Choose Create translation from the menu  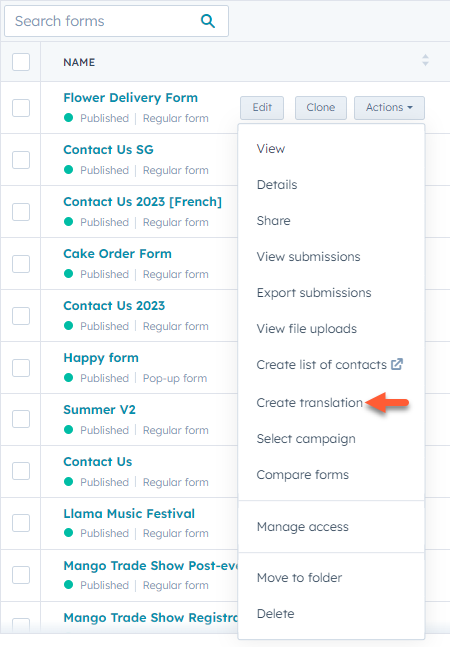coord(309,402)
